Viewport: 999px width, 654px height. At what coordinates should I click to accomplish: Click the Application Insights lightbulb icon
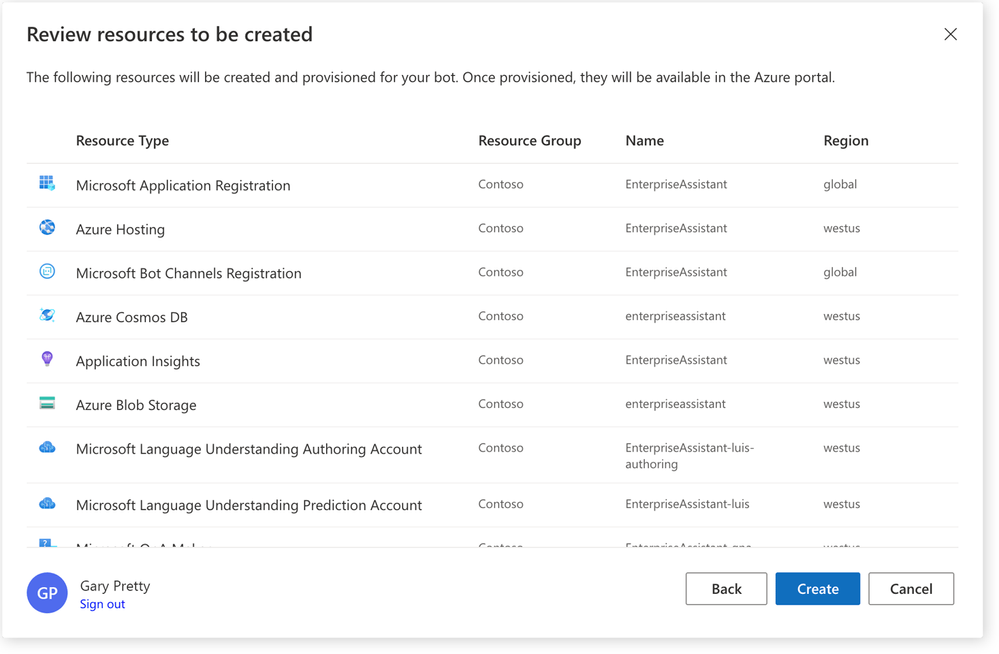(47, 359)
